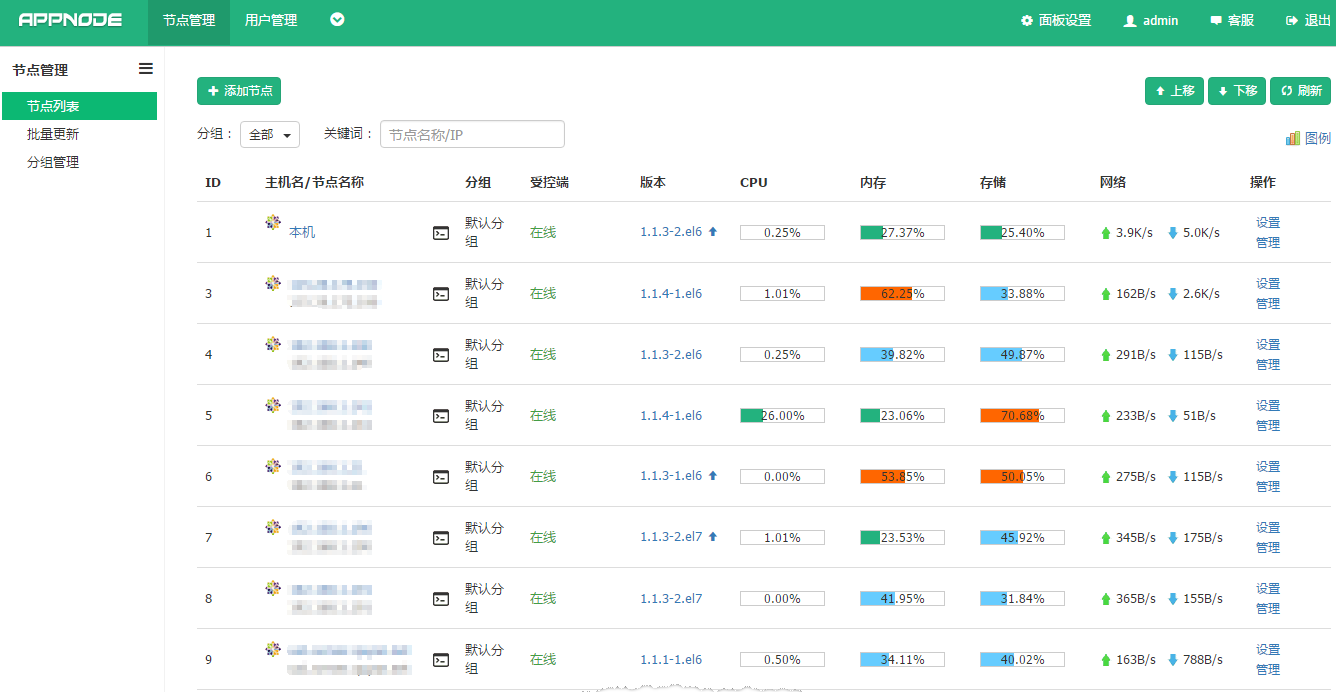Screen dimensions: 1336x692
Task: Click the node icon in row ID 9
Action: pos(273,649)
